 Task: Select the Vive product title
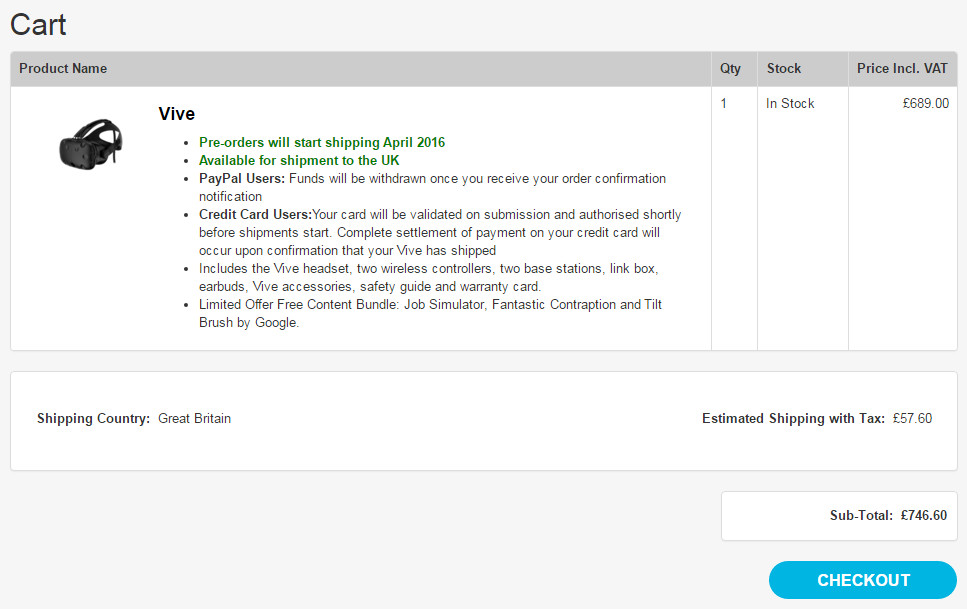tap(176, 114)
